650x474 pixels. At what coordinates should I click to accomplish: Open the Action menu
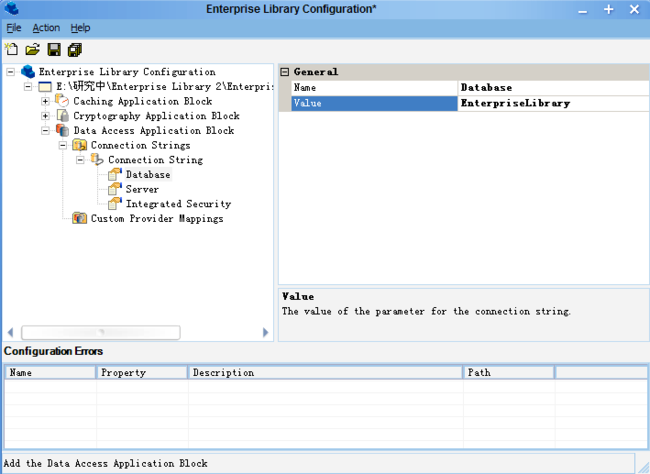click(x=46, y=28)
